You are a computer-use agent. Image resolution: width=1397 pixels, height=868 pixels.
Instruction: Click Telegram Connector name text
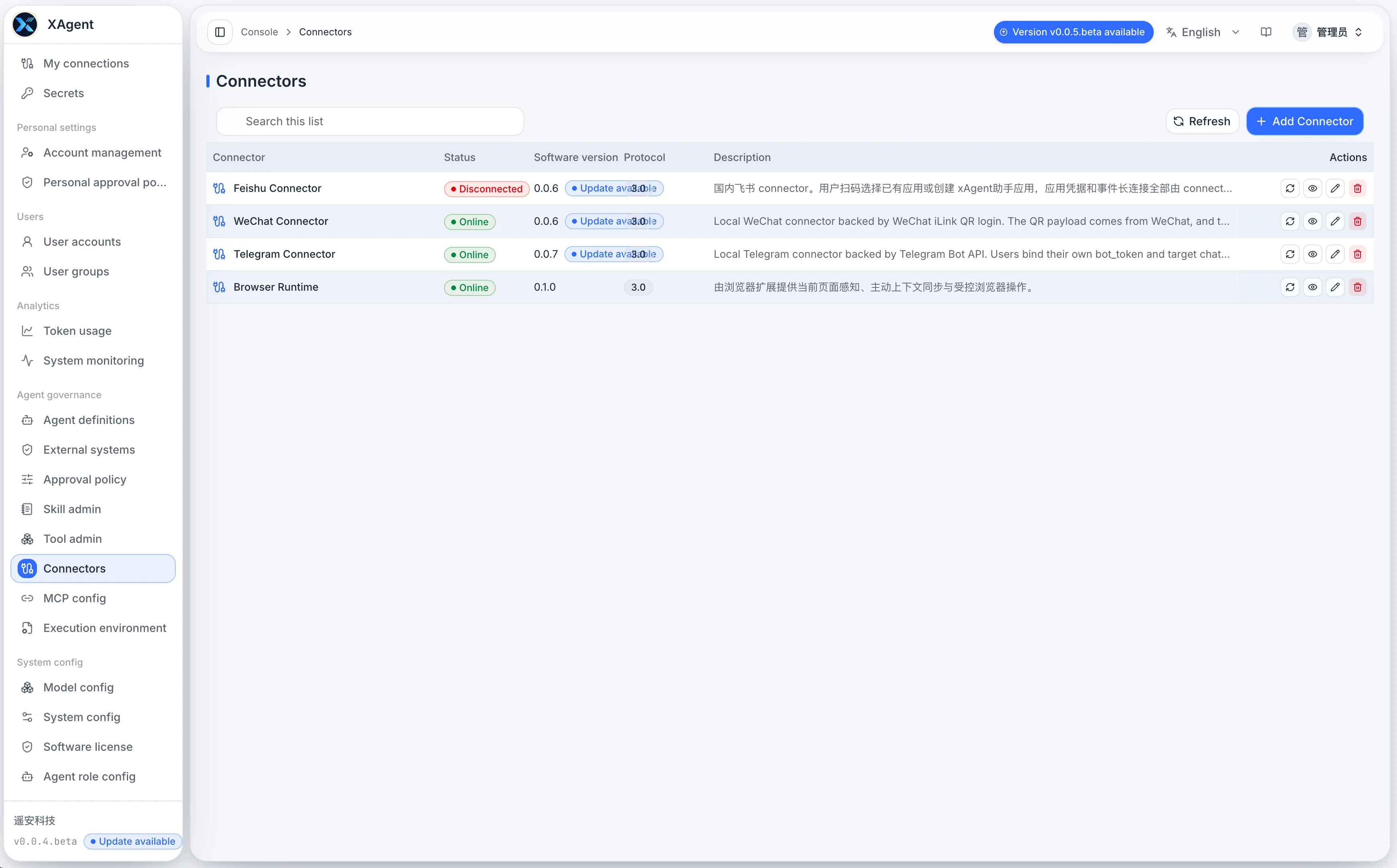point(284,254)
